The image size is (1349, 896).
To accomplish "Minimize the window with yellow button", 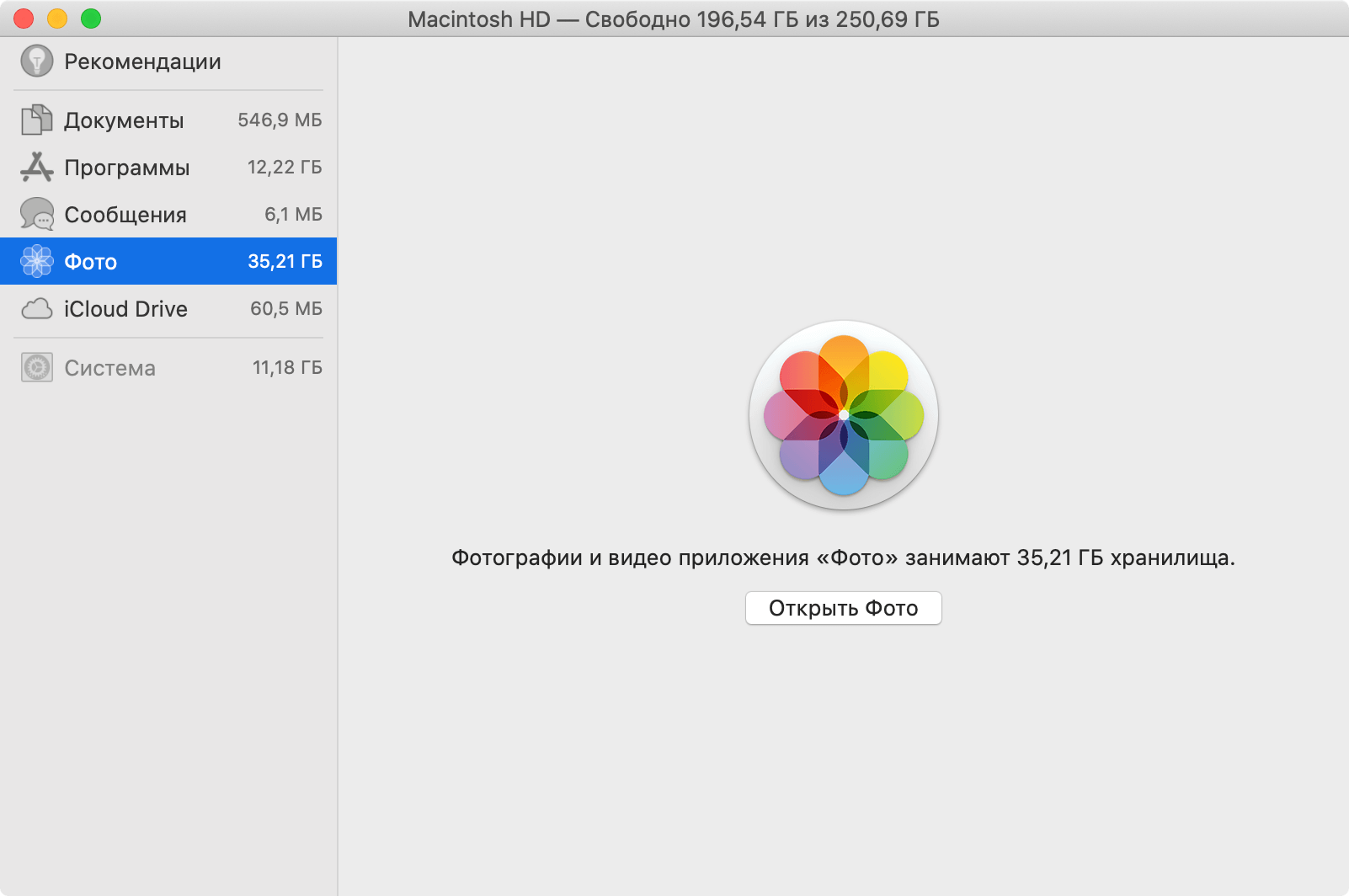I will [57, 19].
